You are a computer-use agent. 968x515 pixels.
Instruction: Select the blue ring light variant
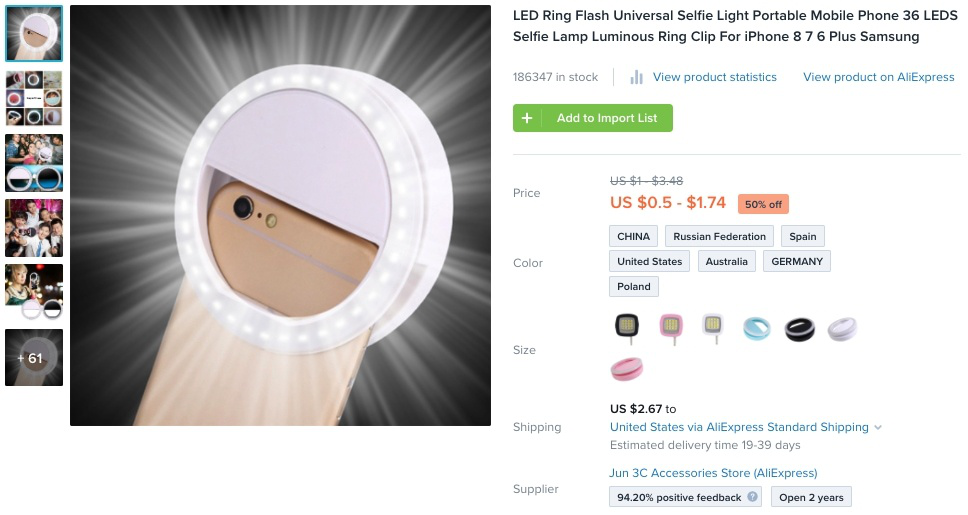pos(757,327)
